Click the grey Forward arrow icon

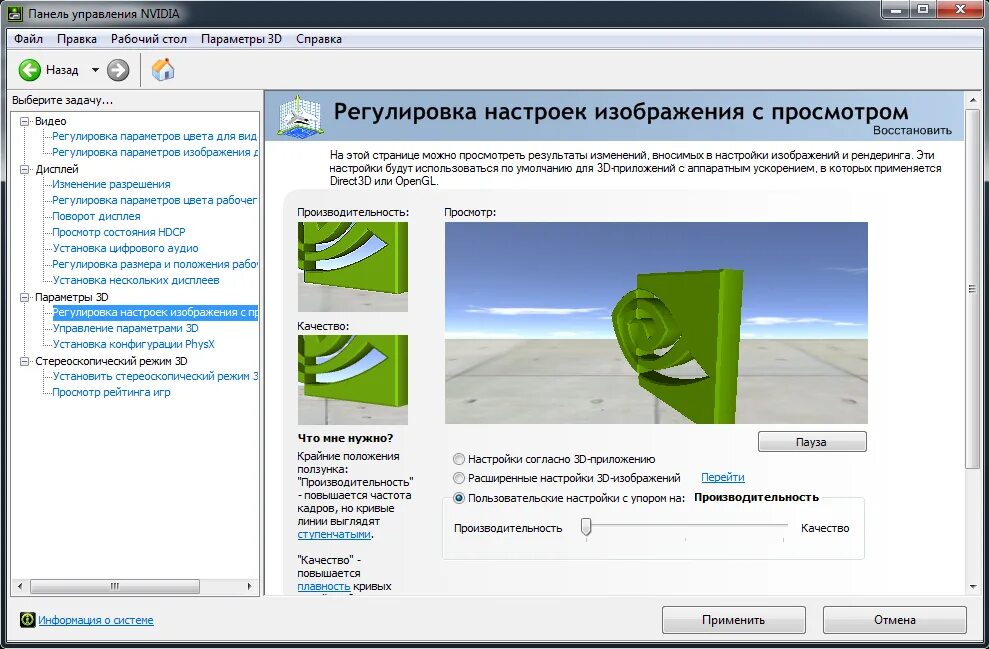click(118, 70)
